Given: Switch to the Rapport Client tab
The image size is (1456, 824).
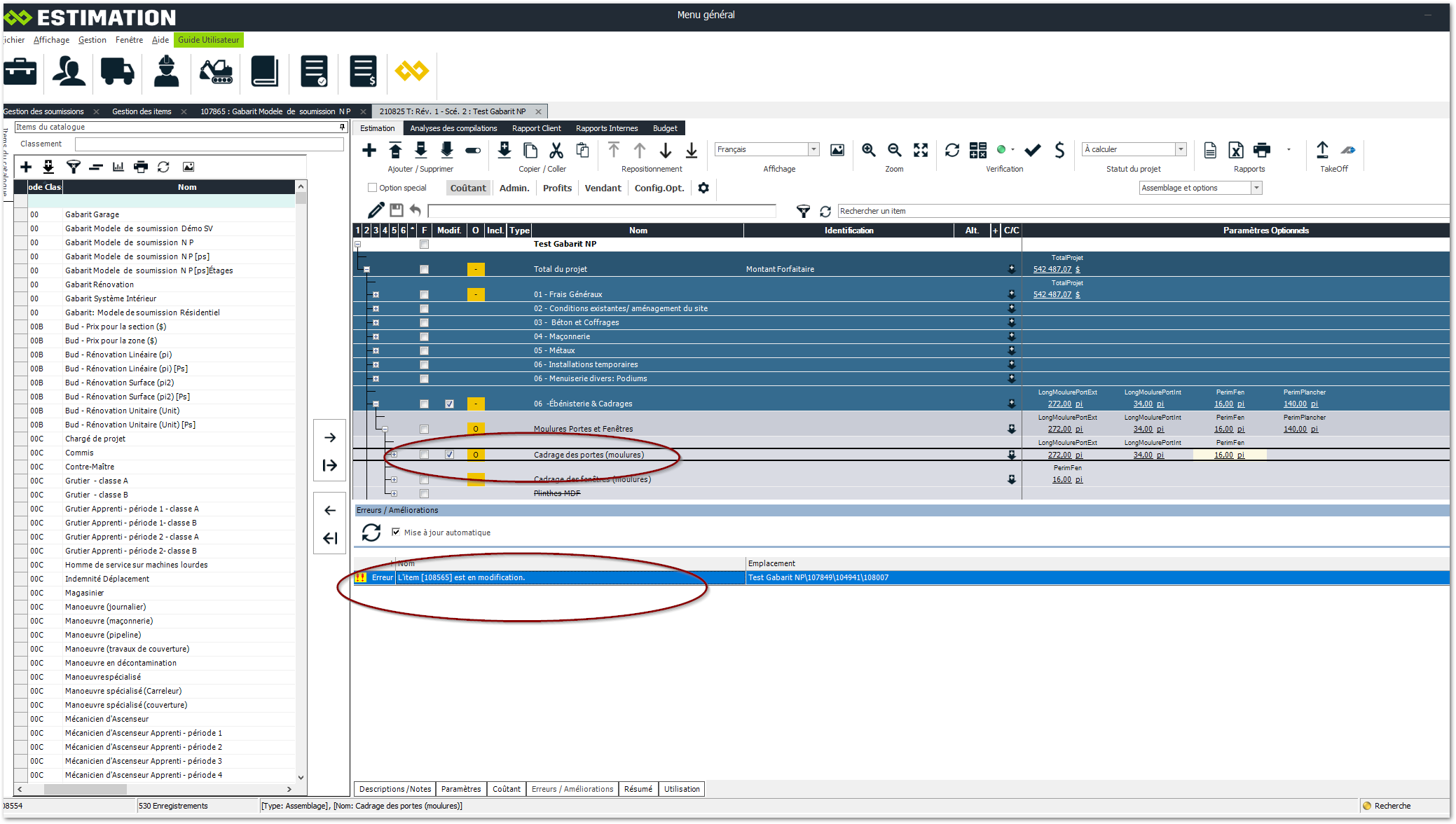Looking at the screenshot, I should click(536, 128).
